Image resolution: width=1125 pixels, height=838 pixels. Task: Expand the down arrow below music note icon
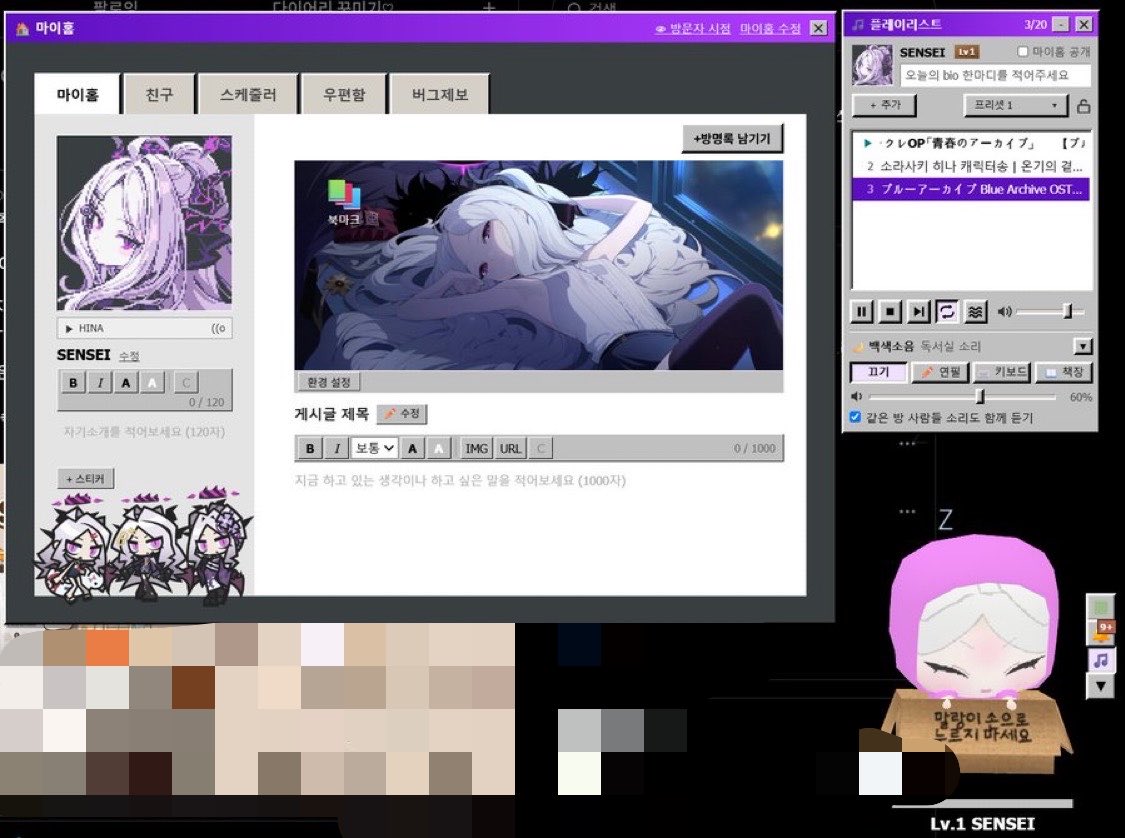(x=1101, y=687)
